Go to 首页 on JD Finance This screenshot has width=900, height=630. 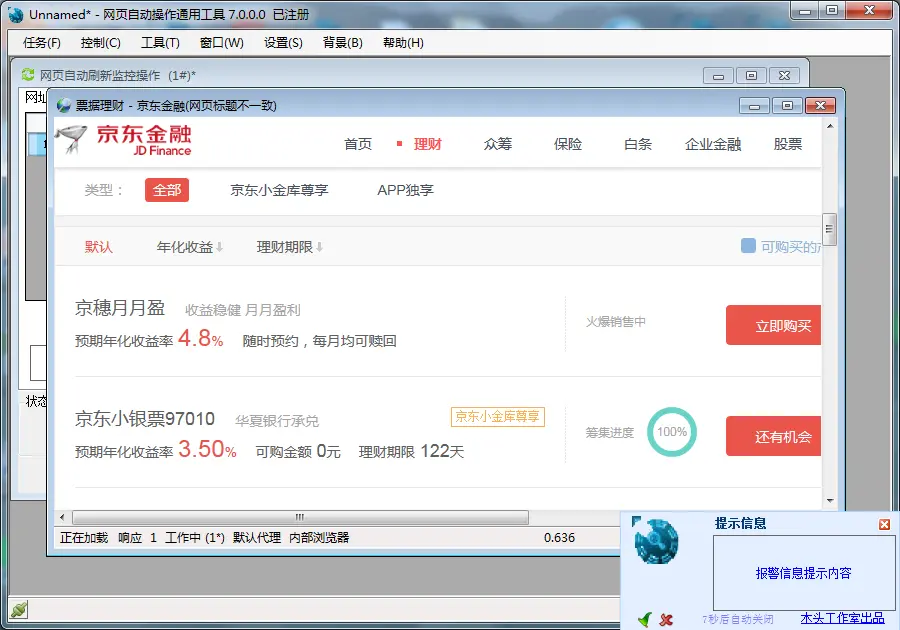pos(358,144)
